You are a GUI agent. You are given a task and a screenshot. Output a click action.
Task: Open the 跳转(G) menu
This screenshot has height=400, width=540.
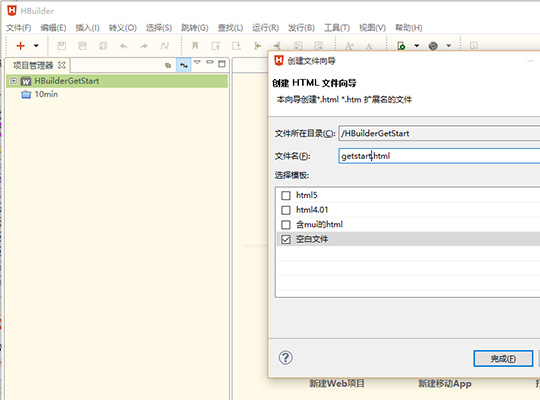tap(195, 28)
